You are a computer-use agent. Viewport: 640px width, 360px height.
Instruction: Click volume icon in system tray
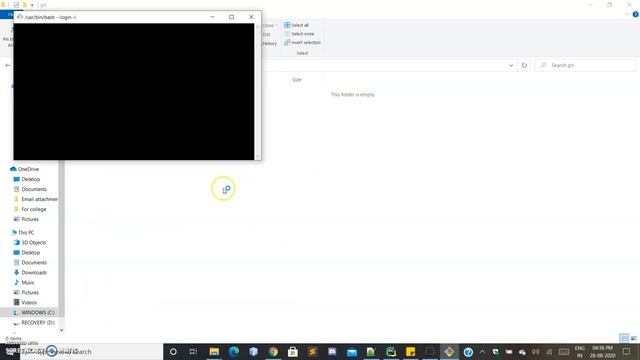point(536,352)
